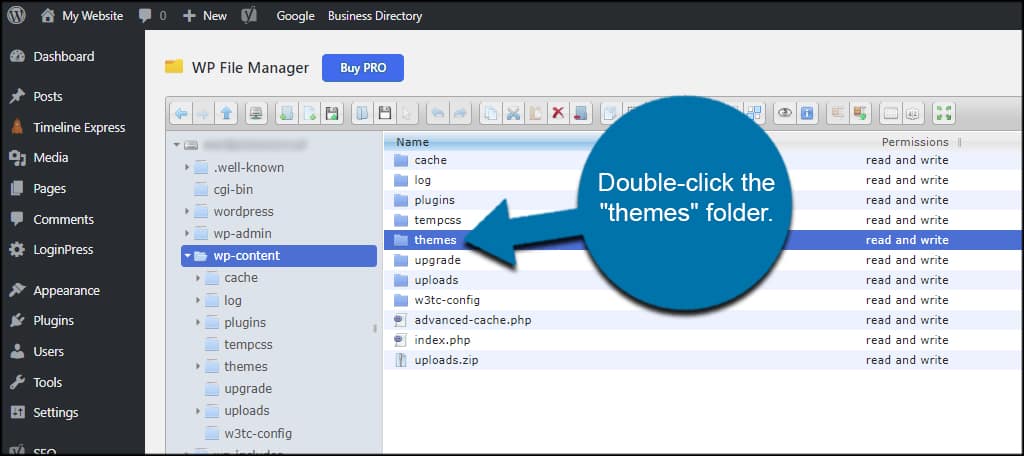Enter fullscreen mode in the file manager
Image resolution: width=1024 pixels, height=456 pixels.
tap(944, 113)
